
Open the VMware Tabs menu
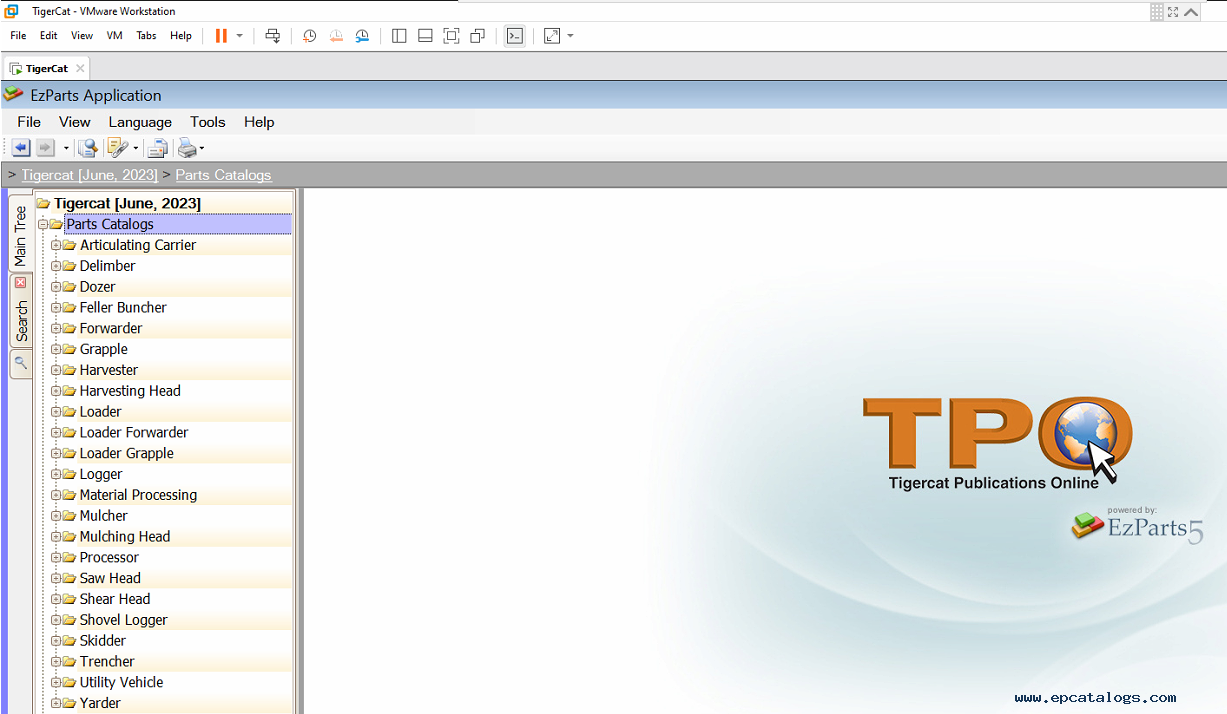pyautogui.click(x=146, y=36)
